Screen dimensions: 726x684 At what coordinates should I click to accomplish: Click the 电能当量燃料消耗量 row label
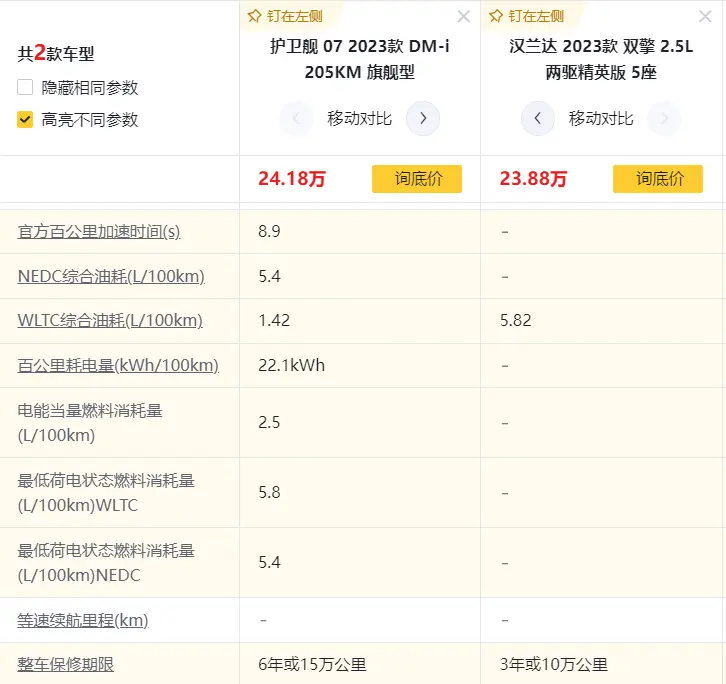click(90, 423)
